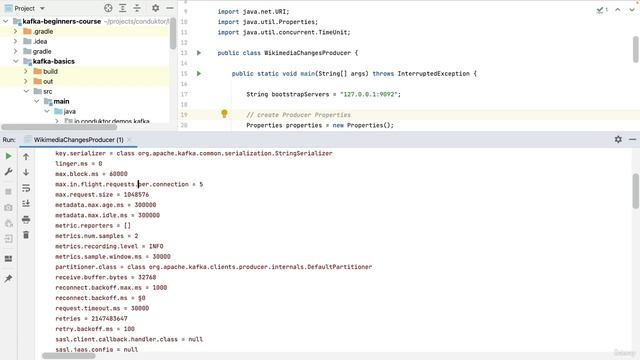Expand the .idea folder
Image resolution: width=640 pixels, height=360 pixels.
point(16,41)
